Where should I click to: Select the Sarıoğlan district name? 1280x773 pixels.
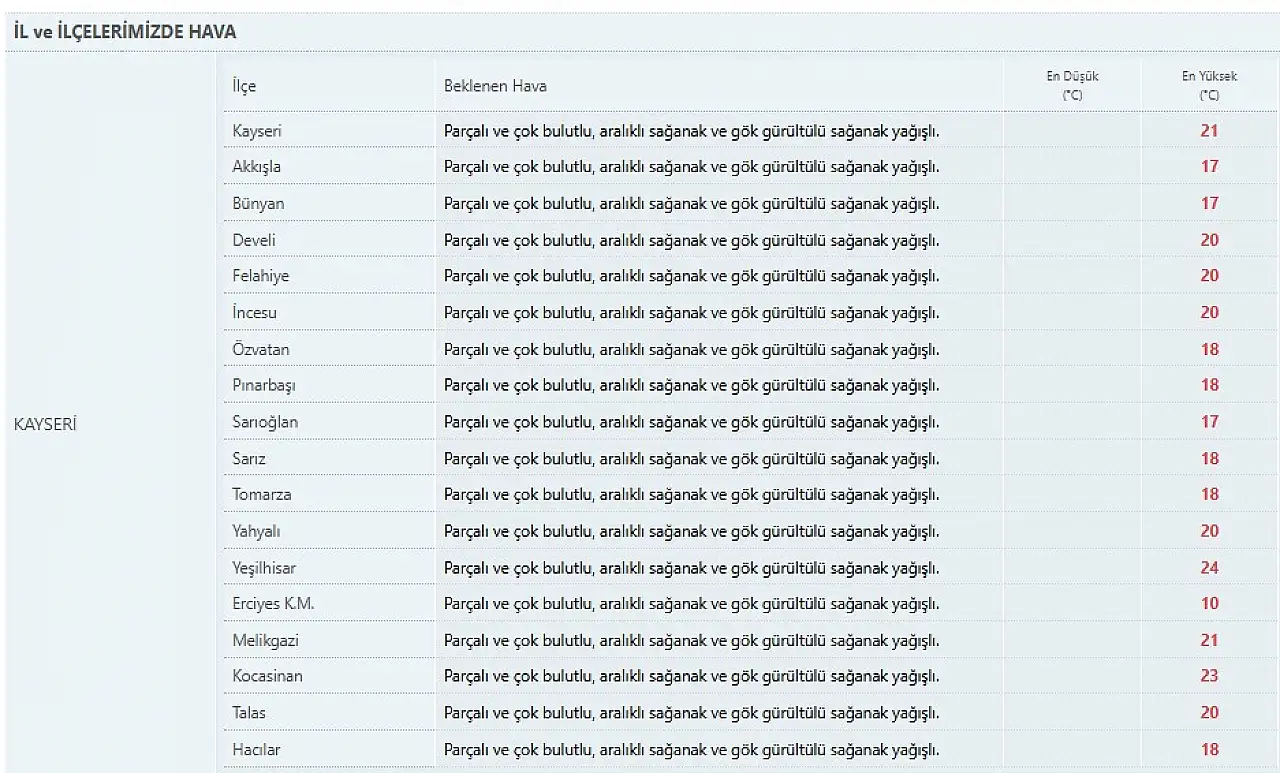265,422
